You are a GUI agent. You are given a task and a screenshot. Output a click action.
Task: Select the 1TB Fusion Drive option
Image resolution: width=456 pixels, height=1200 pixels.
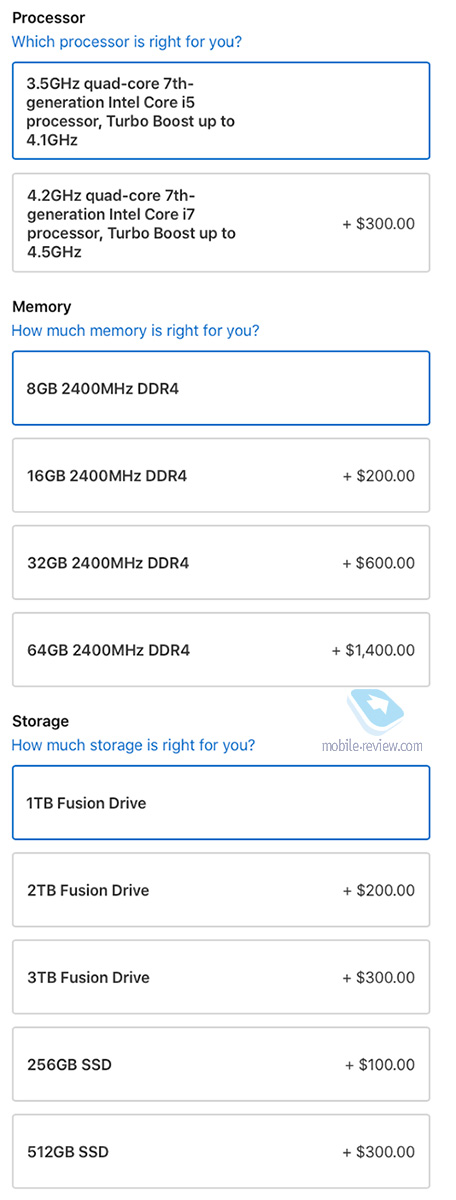pyautogui.click(x=221, y=803)
